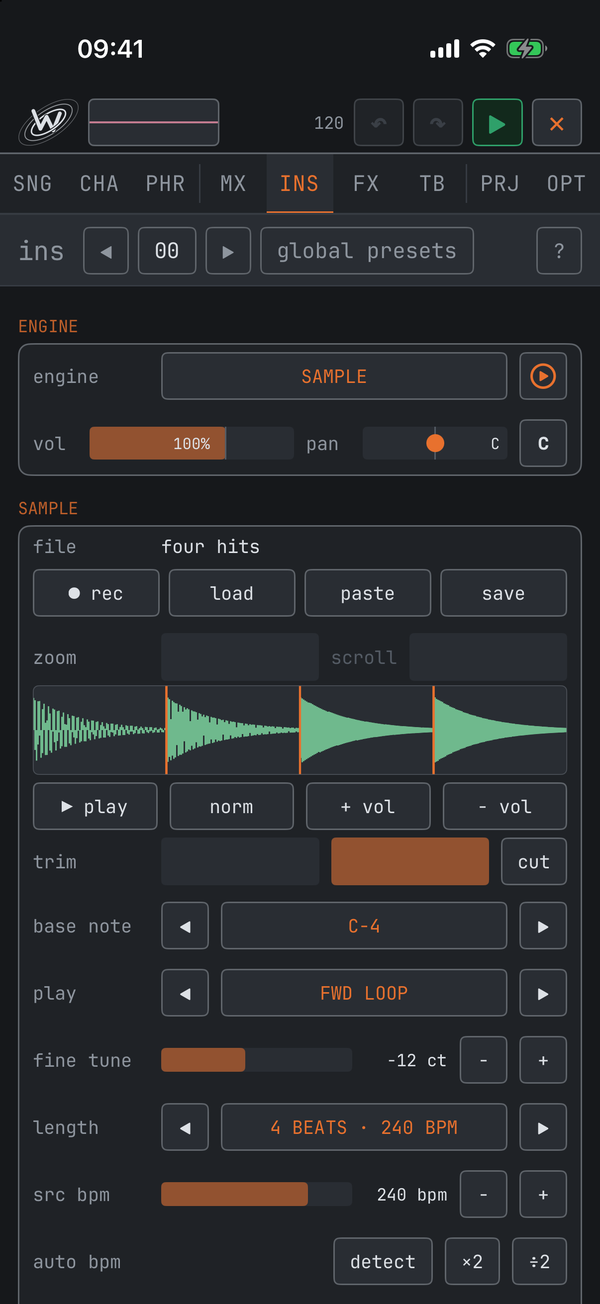Select the INS tab

pyautogui.click(x=300, y=183)
